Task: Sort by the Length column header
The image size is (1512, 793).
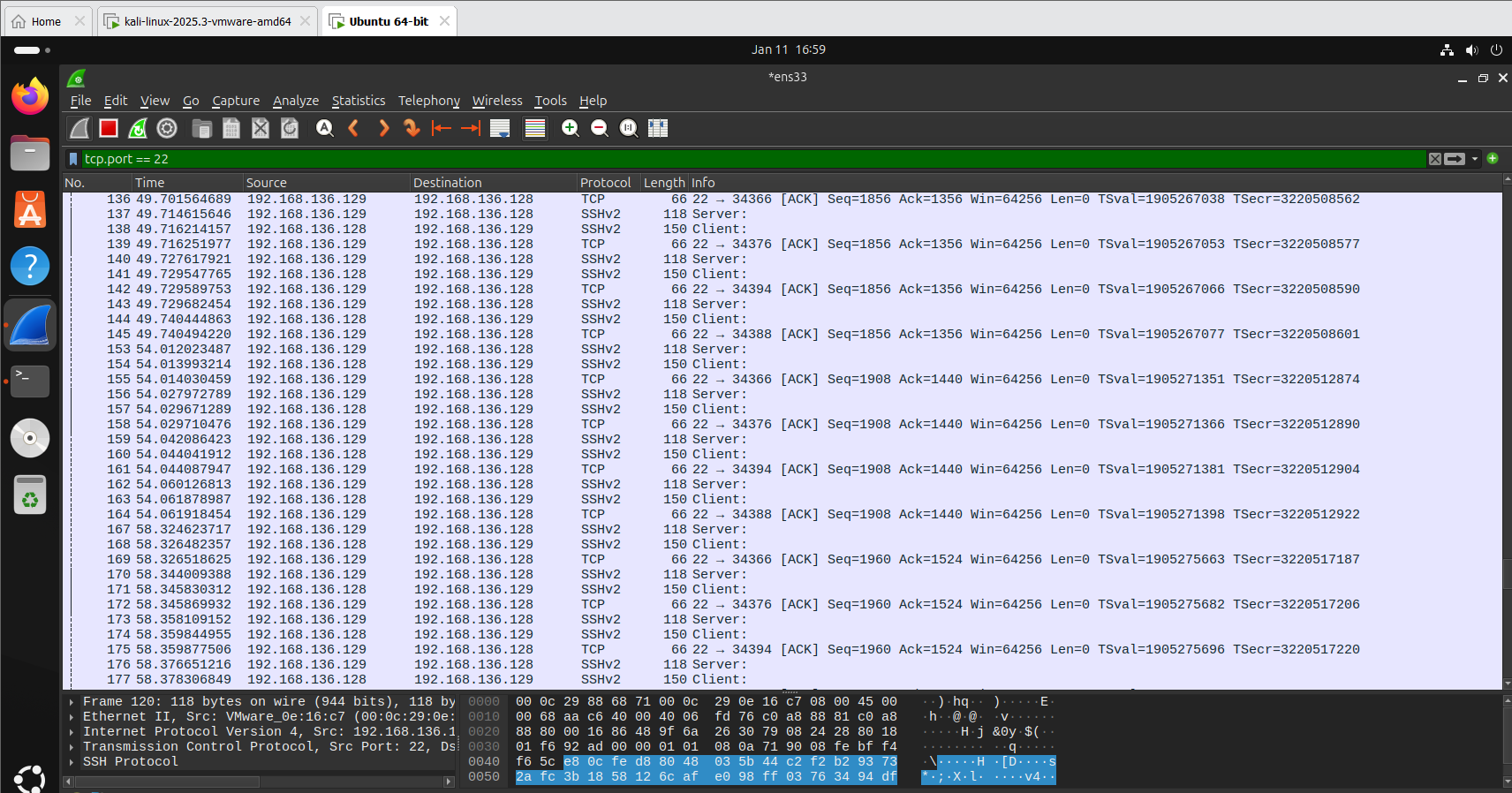Action: coord(664,183)
